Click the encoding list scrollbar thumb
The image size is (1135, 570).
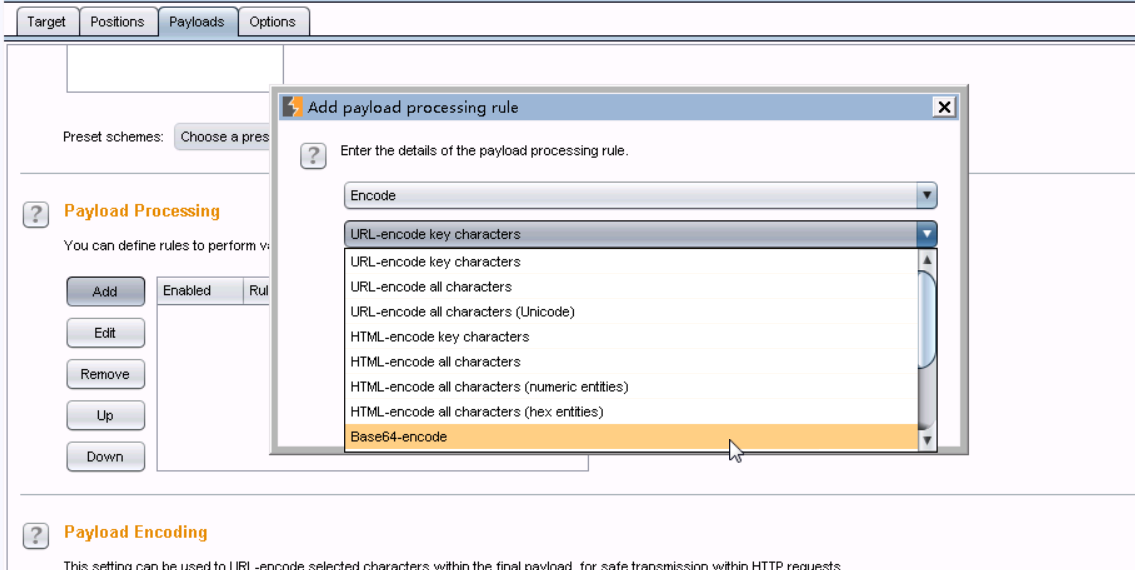coord(927,318)
